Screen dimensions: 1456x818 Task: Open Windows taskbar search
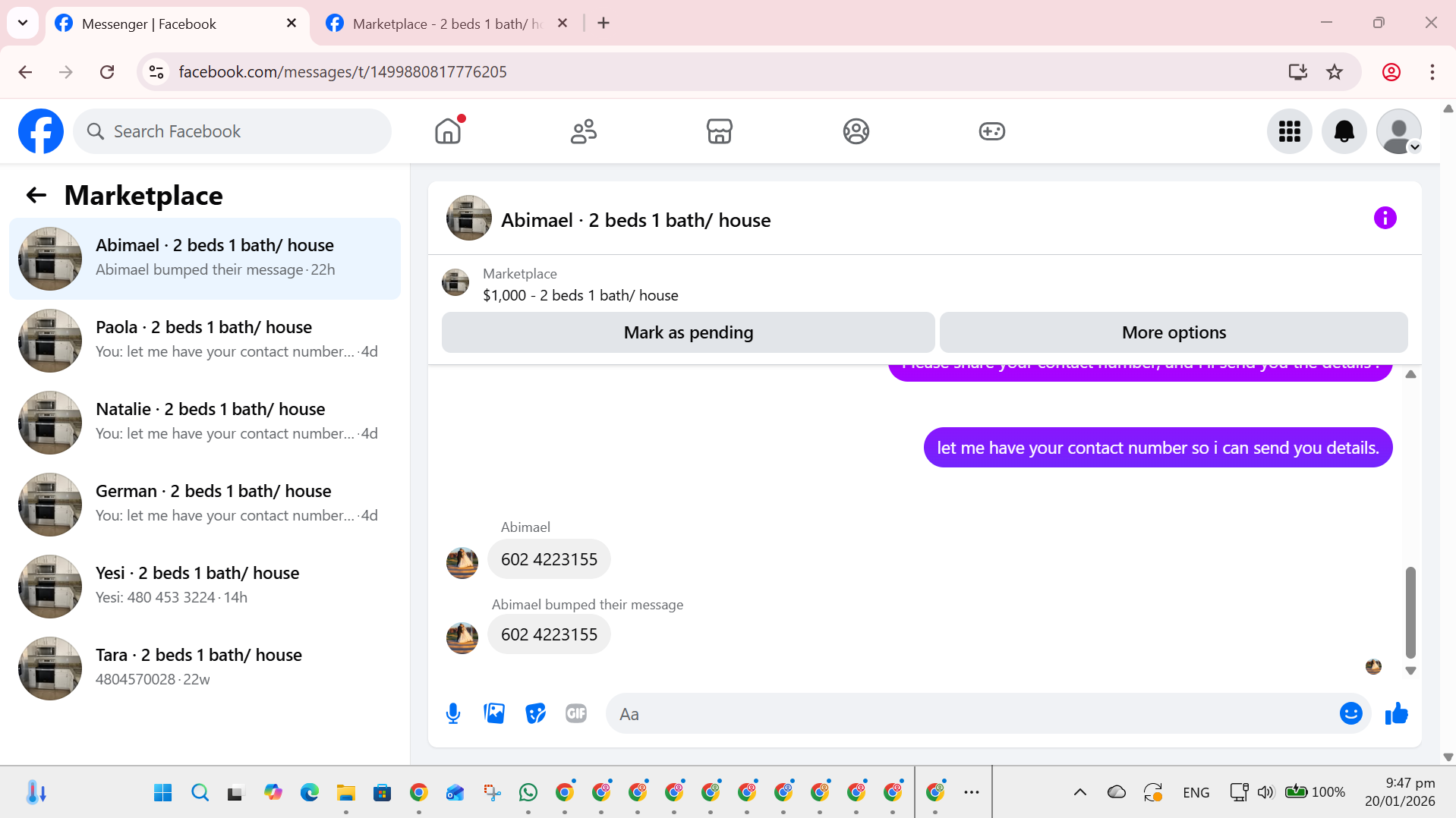coord(200,793)
